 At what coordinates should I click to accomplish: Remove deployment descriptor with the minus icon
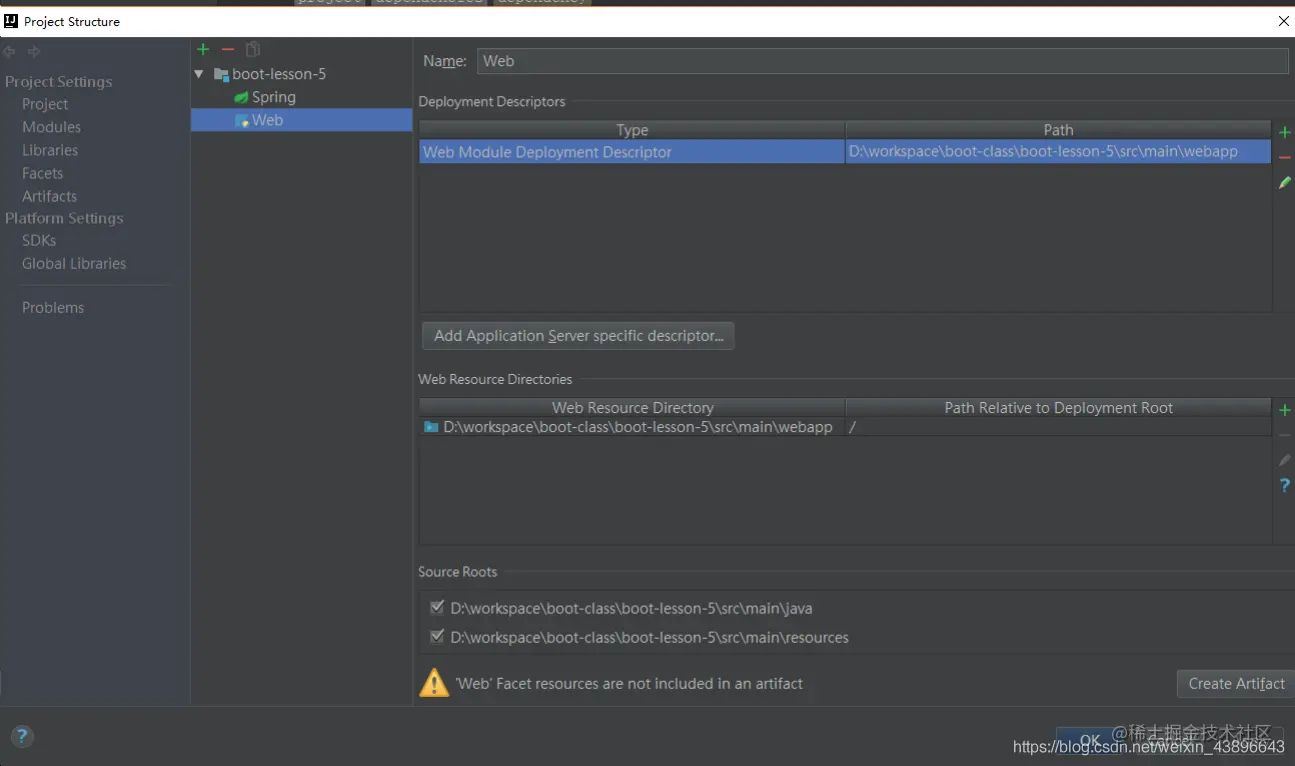1285,158
